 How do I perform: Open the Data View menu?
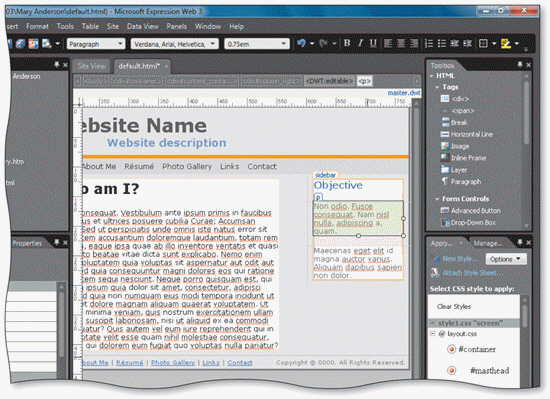click(143, 26)
